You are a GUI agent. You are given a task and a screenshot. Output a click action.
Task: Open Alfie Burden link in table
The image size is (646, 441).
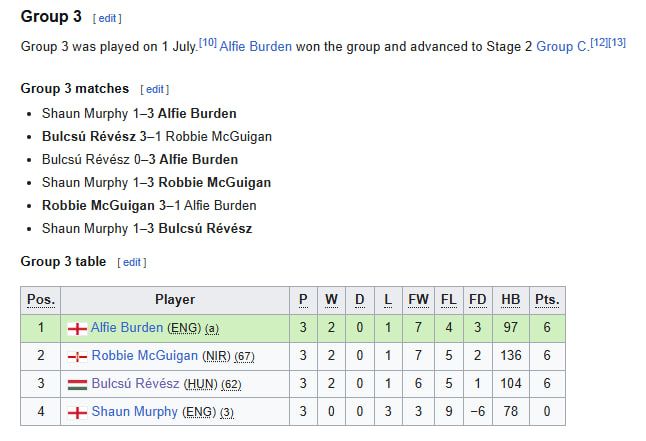[127, 328]
